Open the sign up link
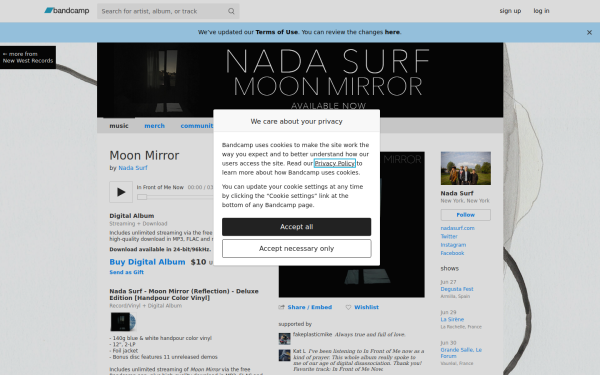 click(510, 11)
